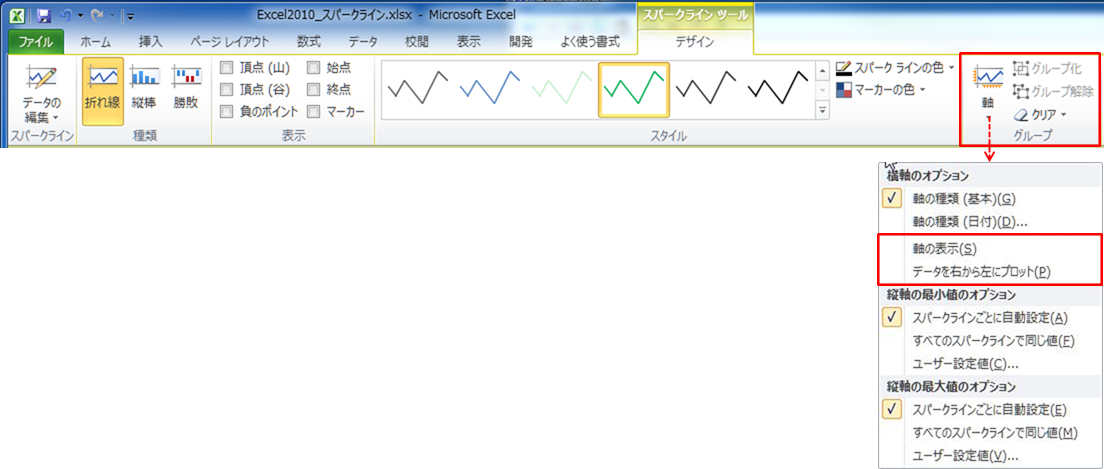The image size is (1104, 469).
Task: Toggle the 頂点 (谷) low point checkbox
Action: (226, 89)
